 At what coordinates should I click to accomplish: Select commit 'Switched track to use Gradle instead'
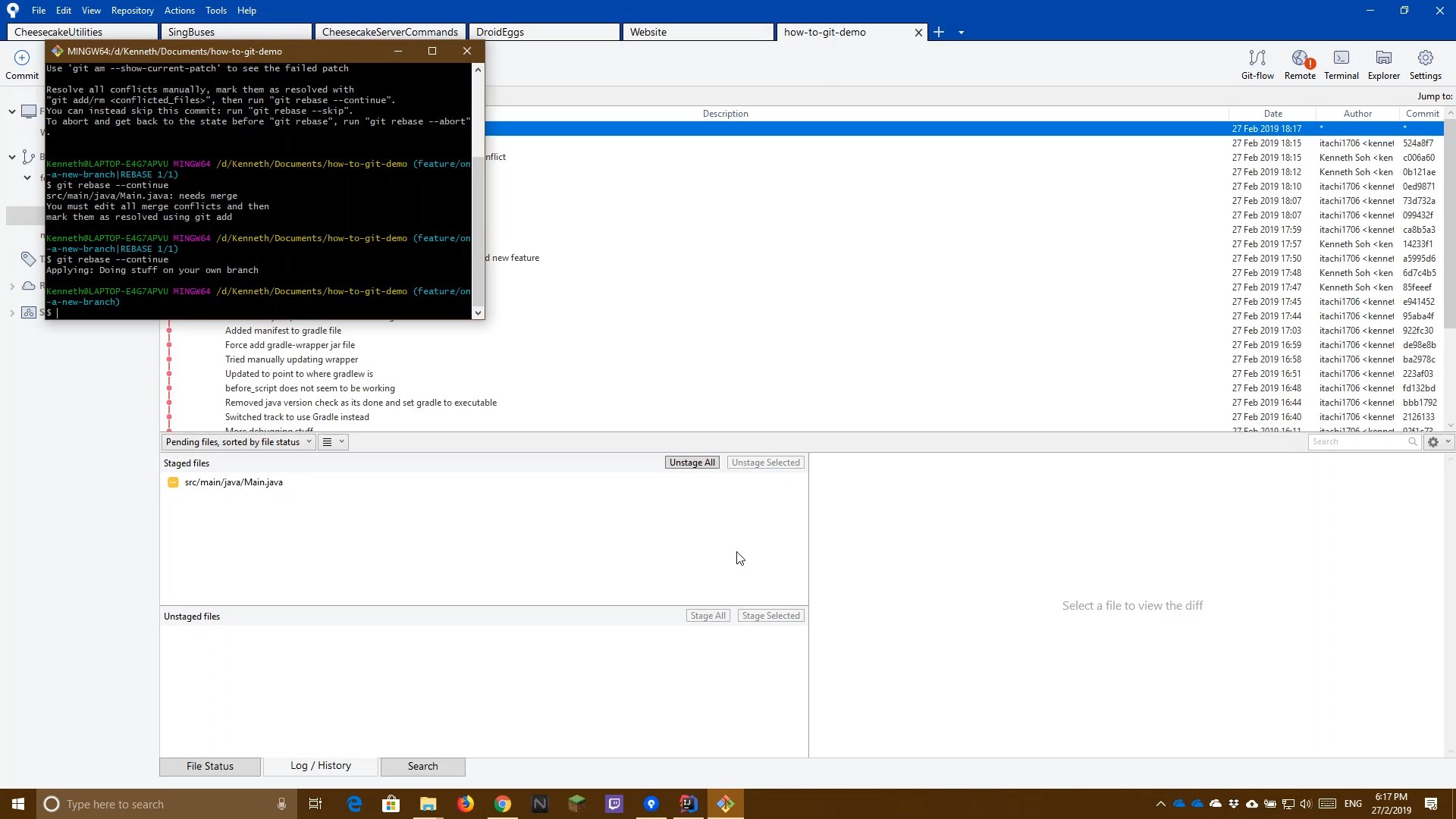coord(297,417)
